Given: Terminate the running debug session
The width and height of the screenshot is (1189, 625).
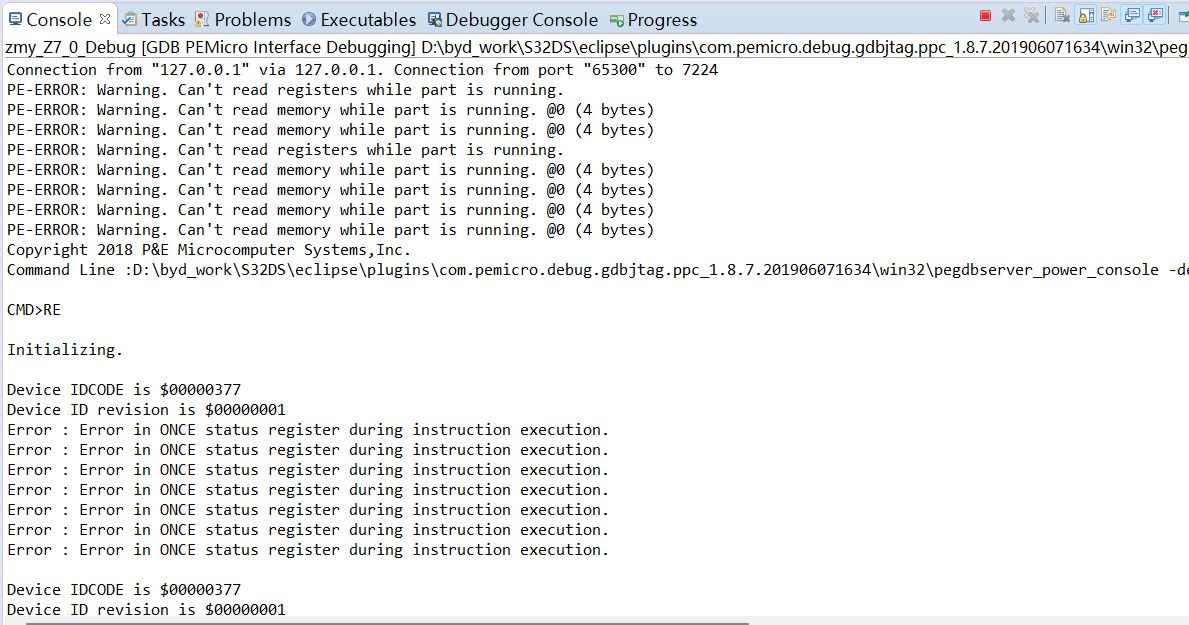Looking at the screenshot, I should click(x=985, y=15).
